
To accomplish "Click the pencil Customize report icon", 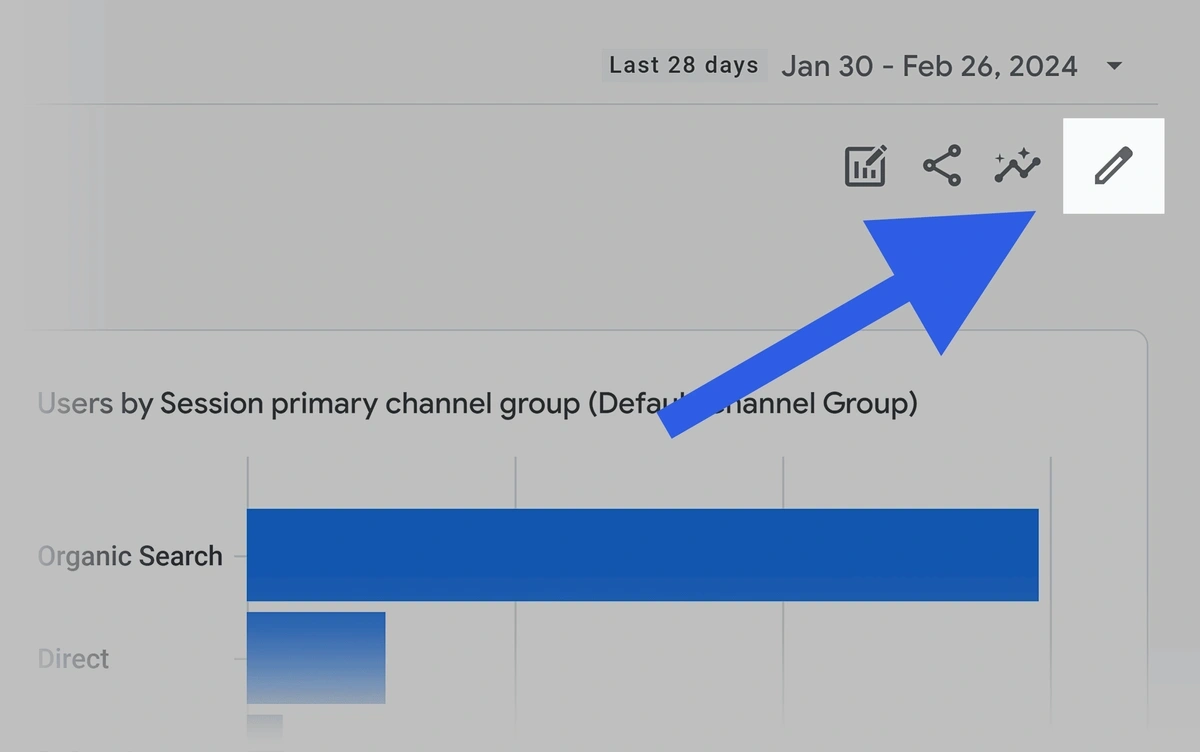I will click(x=1113, y=166).
